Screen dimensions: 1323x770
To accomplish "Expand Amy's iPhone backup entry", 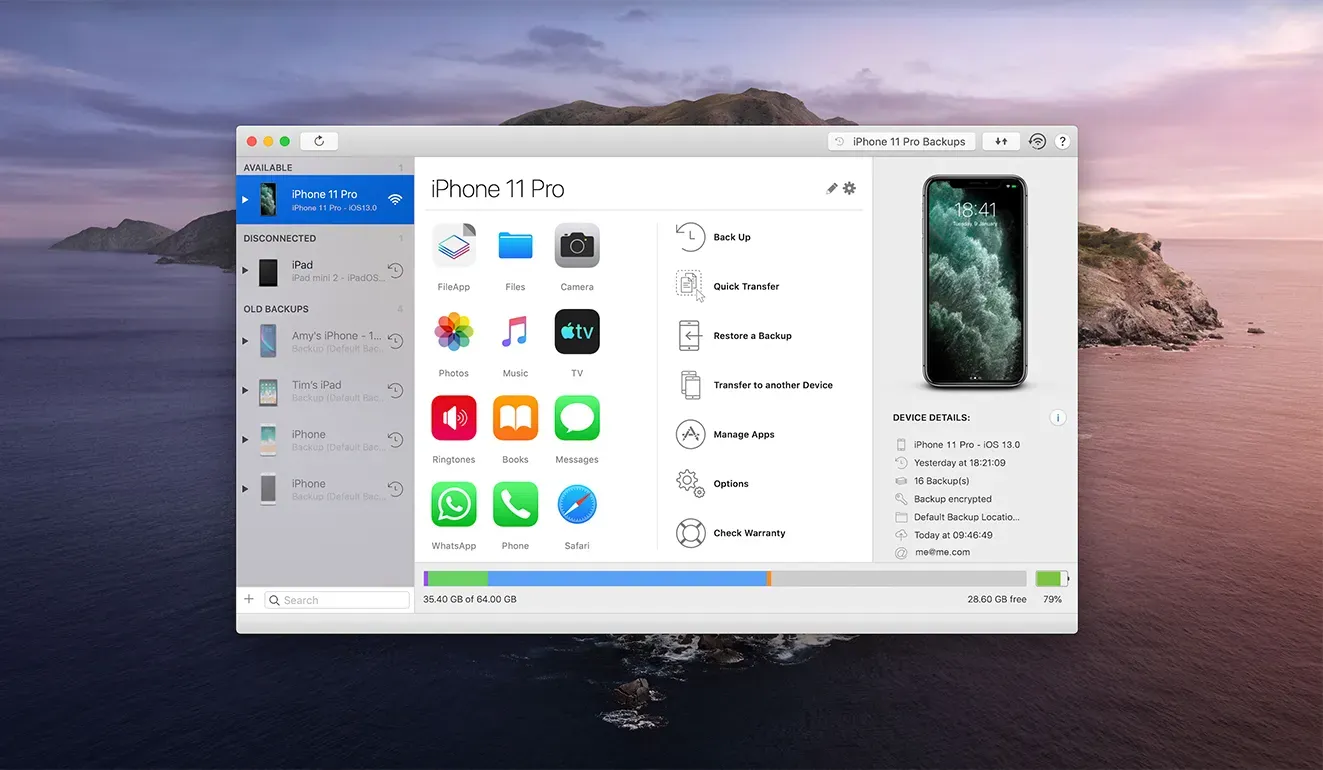I will pos(245,341).
